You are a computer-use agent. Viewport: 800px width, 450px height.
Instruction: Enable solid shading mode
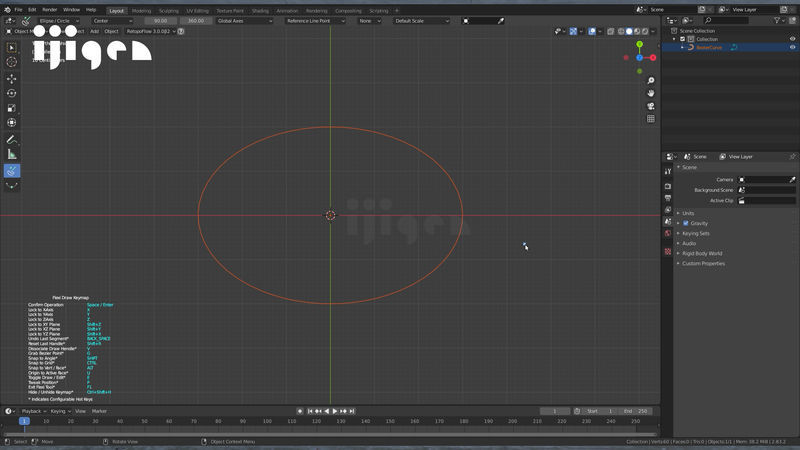pyautogui.click(x=629, y=31)
